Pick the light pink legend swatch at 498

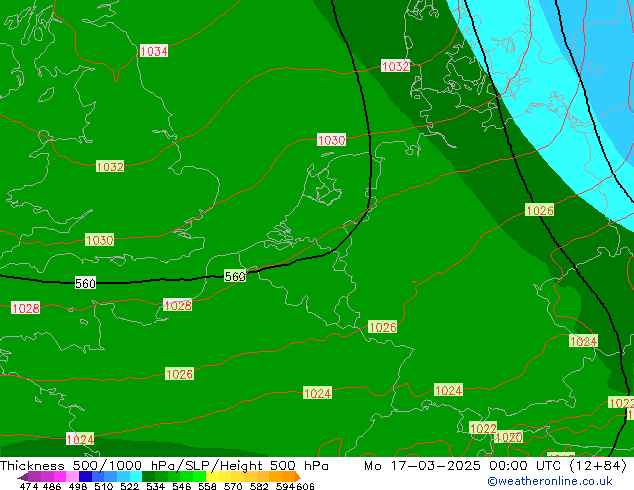point(72,476)
